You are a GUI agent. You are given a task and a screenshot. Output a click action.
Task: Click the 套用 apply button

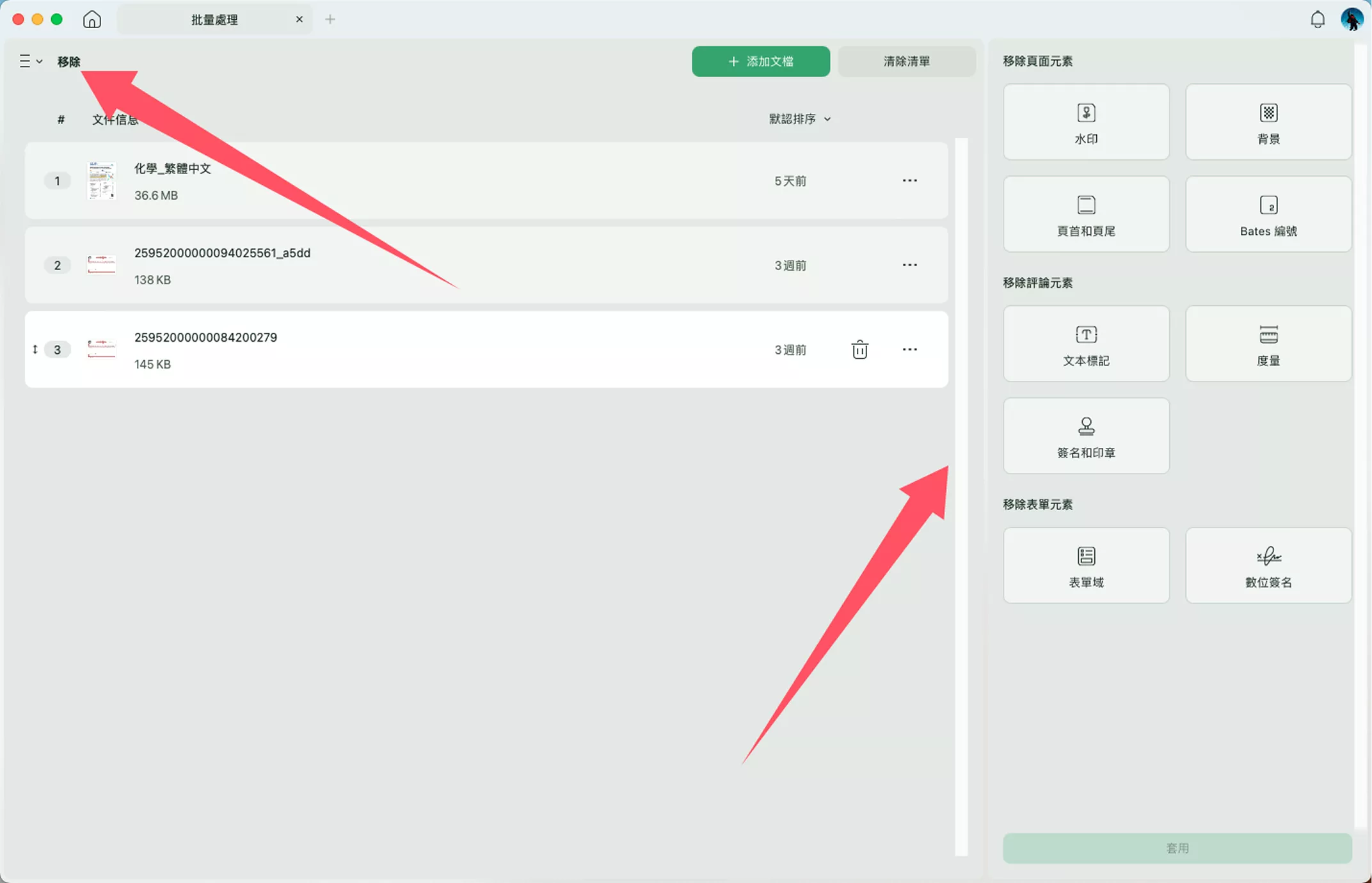[1177, 848]
